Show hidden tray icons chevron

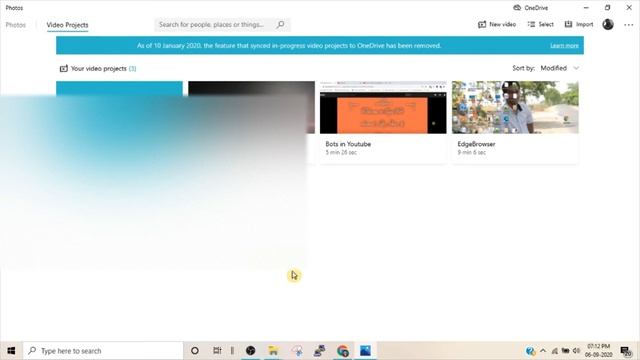pos(543,351)
